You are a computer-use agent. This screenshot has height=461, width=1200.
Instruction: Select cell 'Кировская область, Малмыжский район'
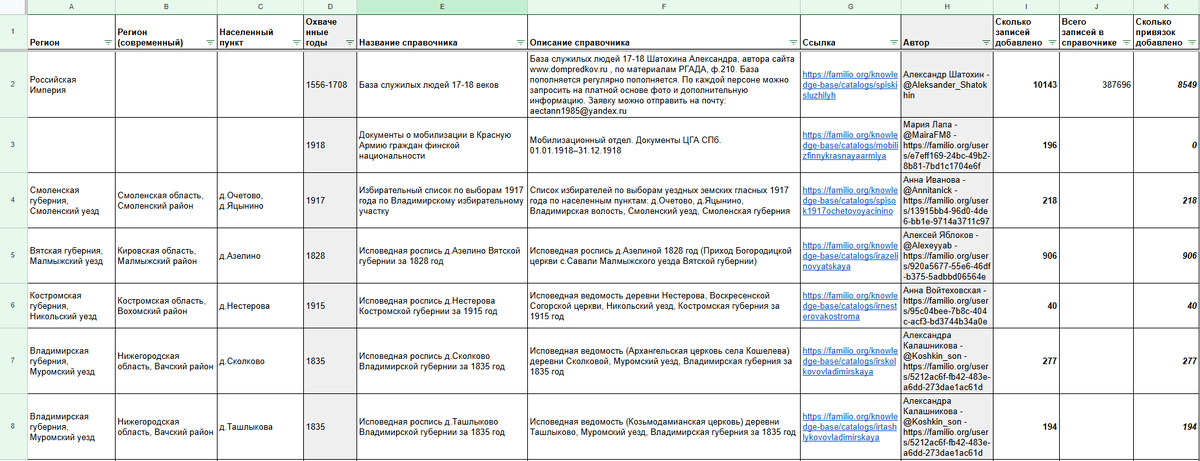coord(164,256)
